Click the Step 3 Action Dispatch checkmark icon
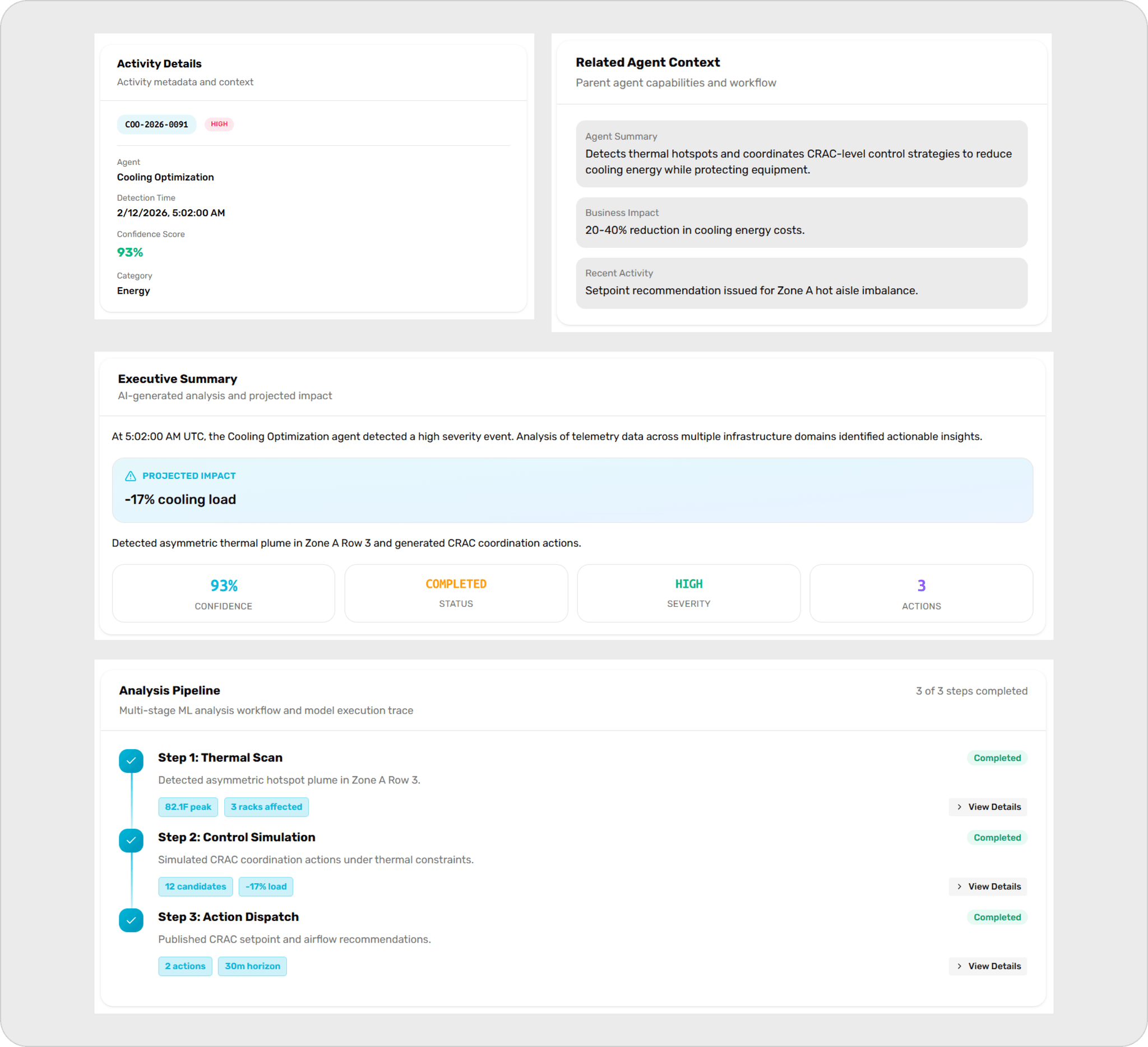 pos(132,920)
